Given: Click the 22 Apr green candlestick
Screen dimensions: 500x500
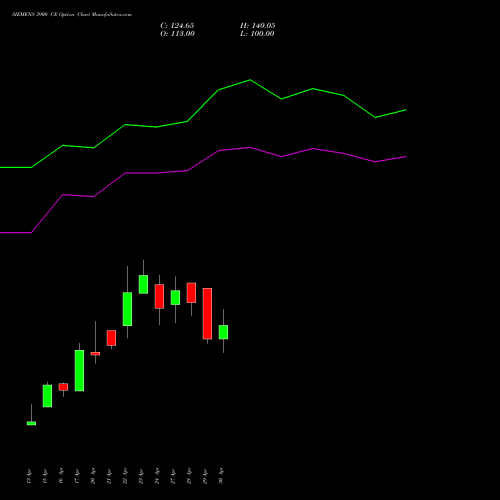Looking at the screenshot, I should [127, 309].
